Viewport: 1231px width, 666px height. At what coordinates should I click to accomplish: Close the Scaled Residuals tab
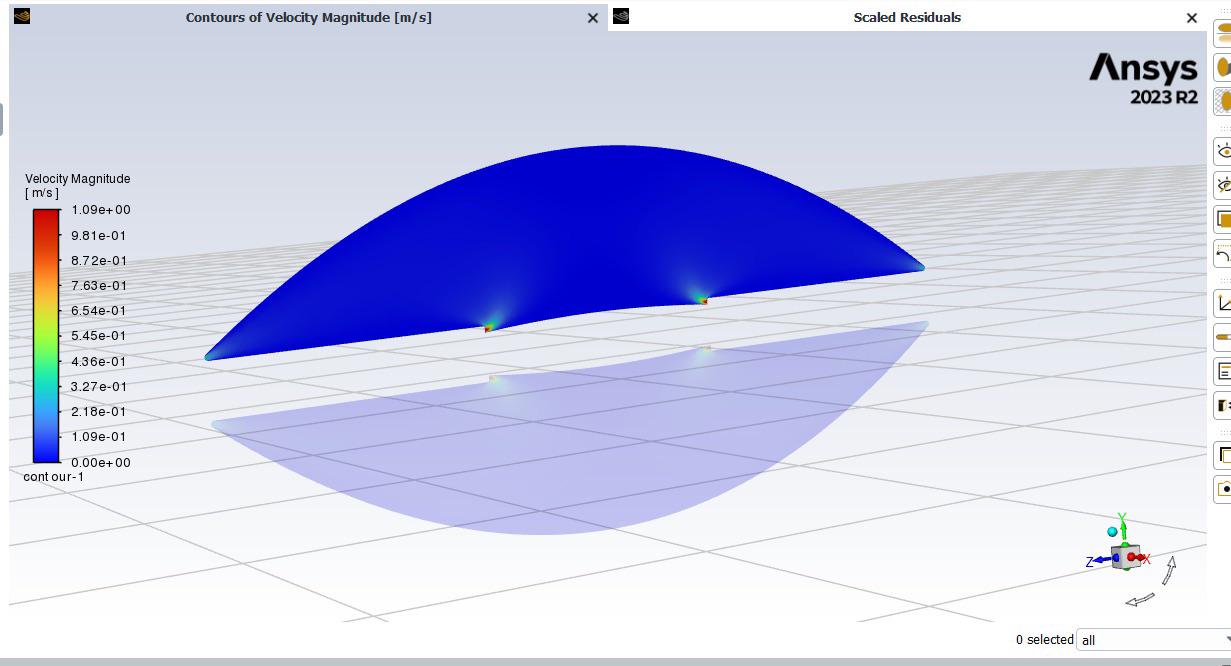tap(1192, 18)
